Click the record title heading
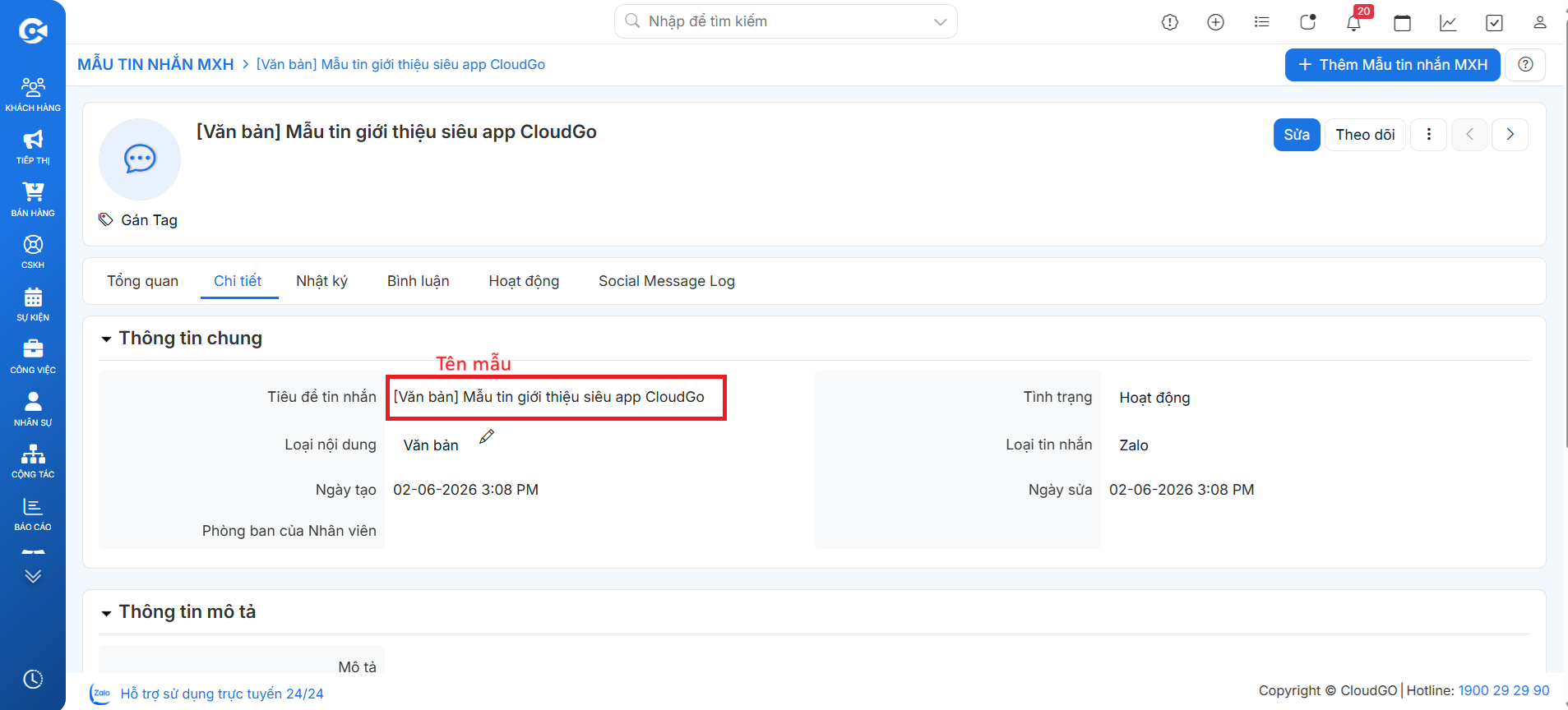 click(x=396, y=131)
